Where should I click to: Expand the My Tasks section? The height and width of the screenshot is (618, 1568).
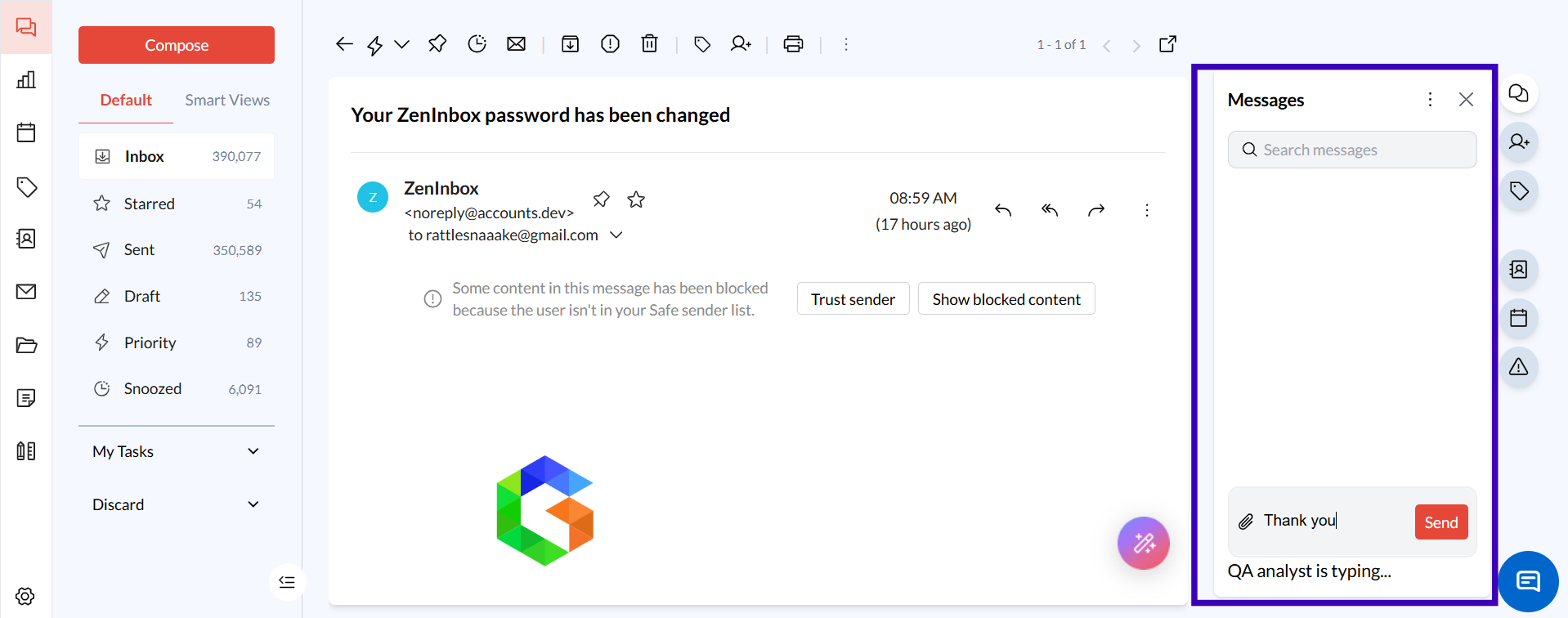pyautogui.click(x=253, y=451)
